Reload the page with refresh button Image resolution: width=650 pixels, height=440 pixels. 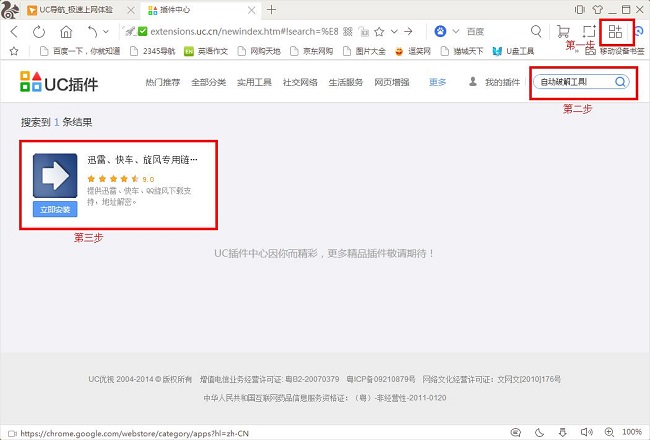[40, 32]
